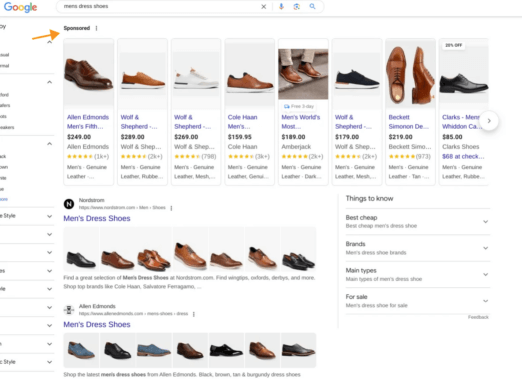The width and height of the screenshot is (522, 379).
Task: Clear the search box with the X icon
Action: [x=264, y=7]
